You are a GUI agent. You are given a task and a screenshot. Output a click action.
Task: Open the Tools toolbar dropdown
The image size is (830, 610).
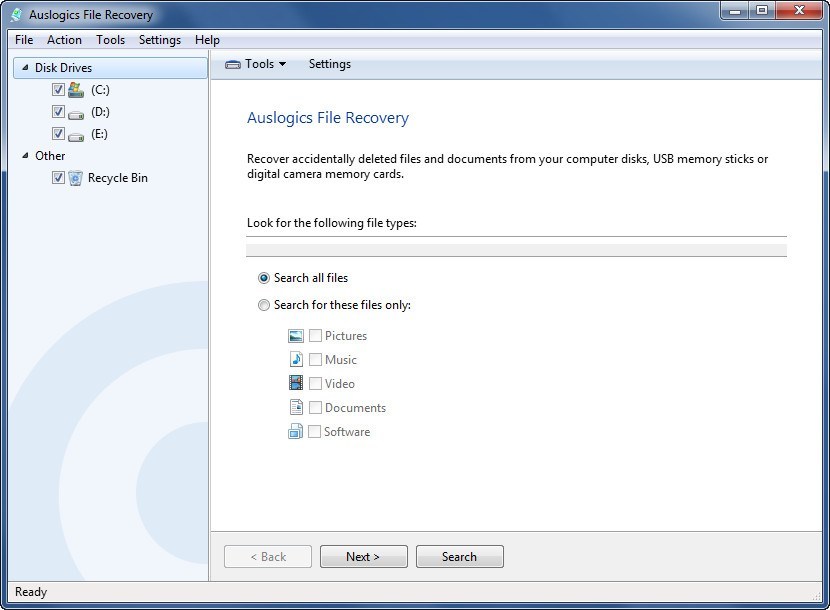[x=256, y=64]
